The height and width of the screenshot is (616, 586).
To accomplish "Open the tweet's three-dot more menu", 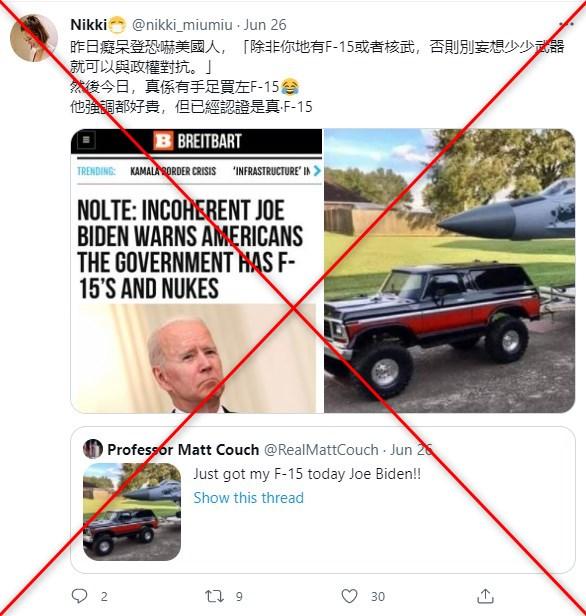I will (x=566, y=24).
